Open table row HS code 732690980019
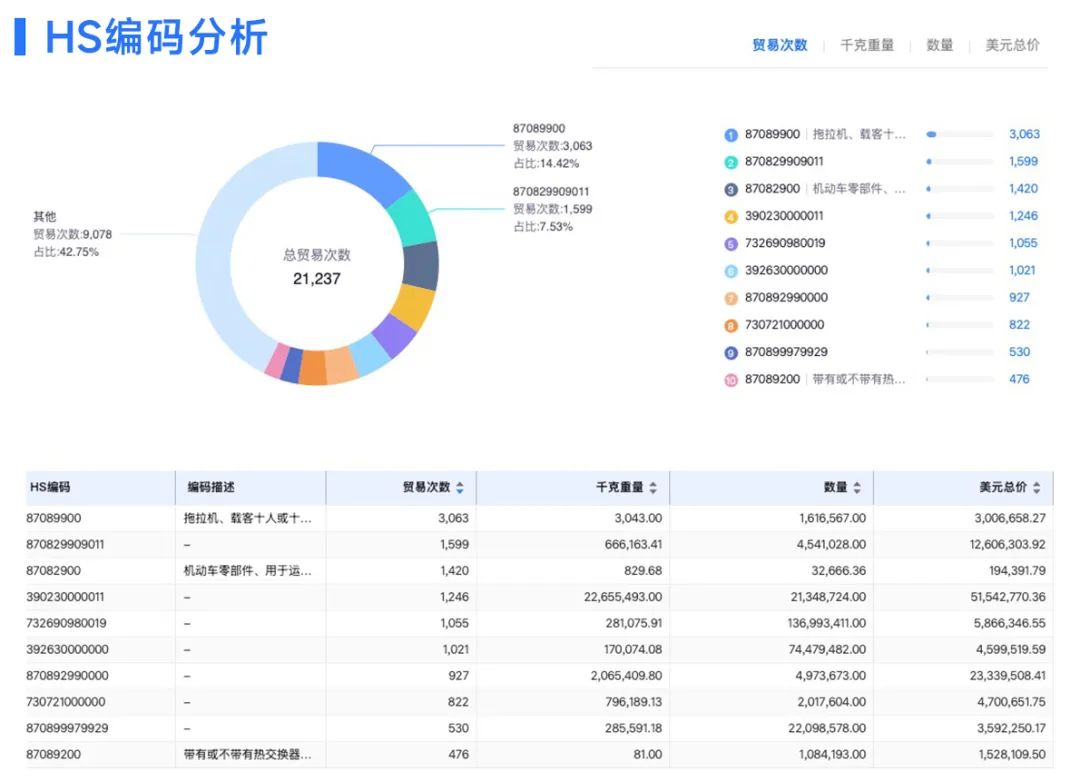 click(x=66, y=623)
